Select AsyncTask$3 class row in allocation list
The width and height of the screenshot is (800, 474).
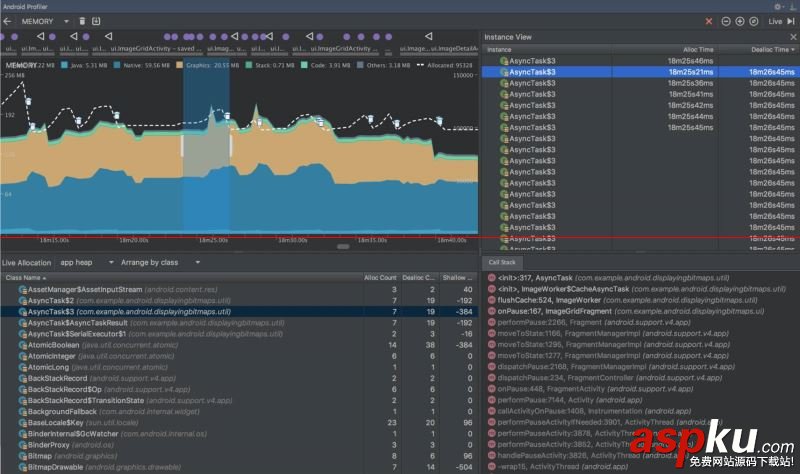click(x=239, y=312)
